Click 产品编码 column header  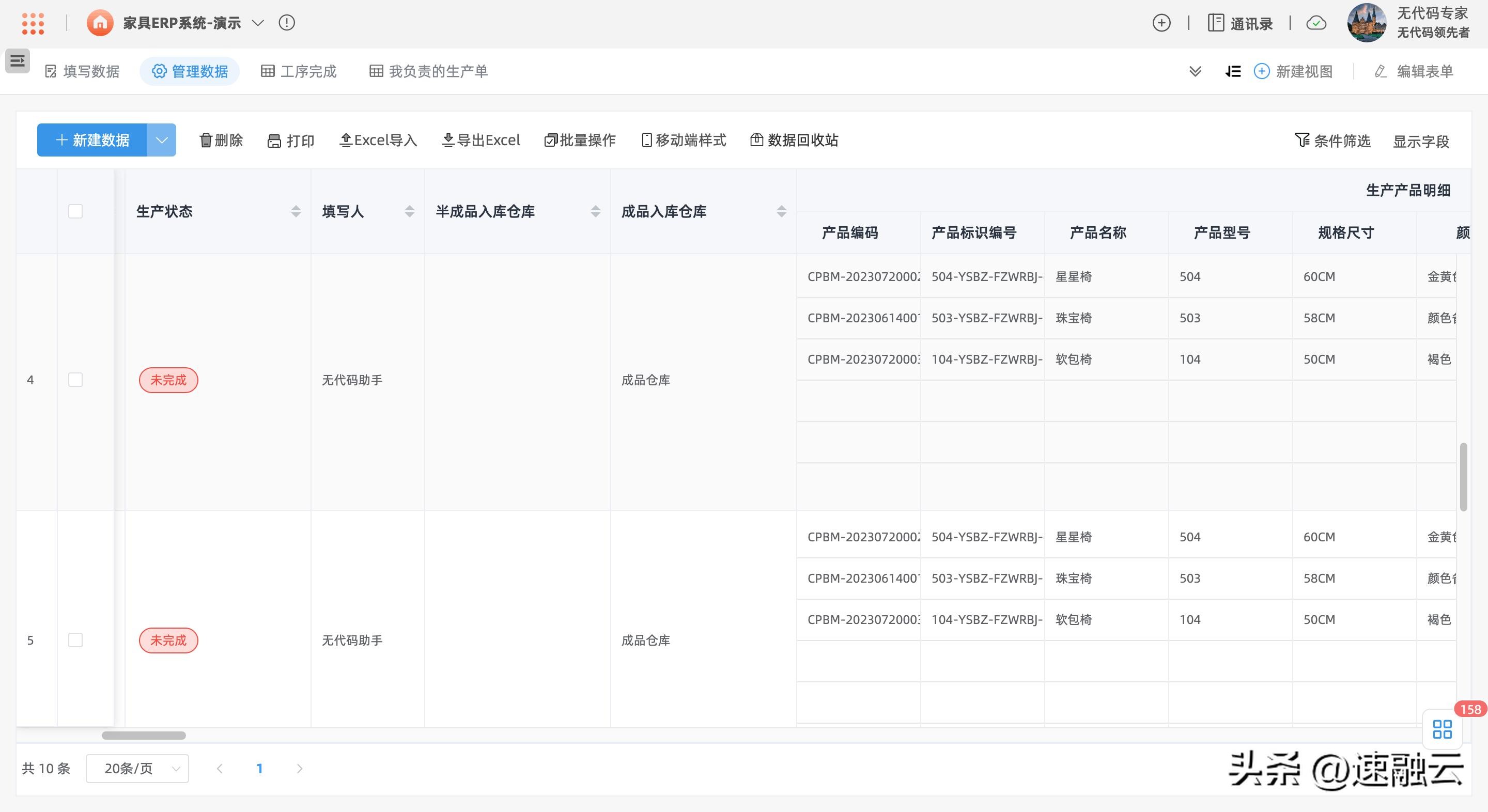point(850,233)
